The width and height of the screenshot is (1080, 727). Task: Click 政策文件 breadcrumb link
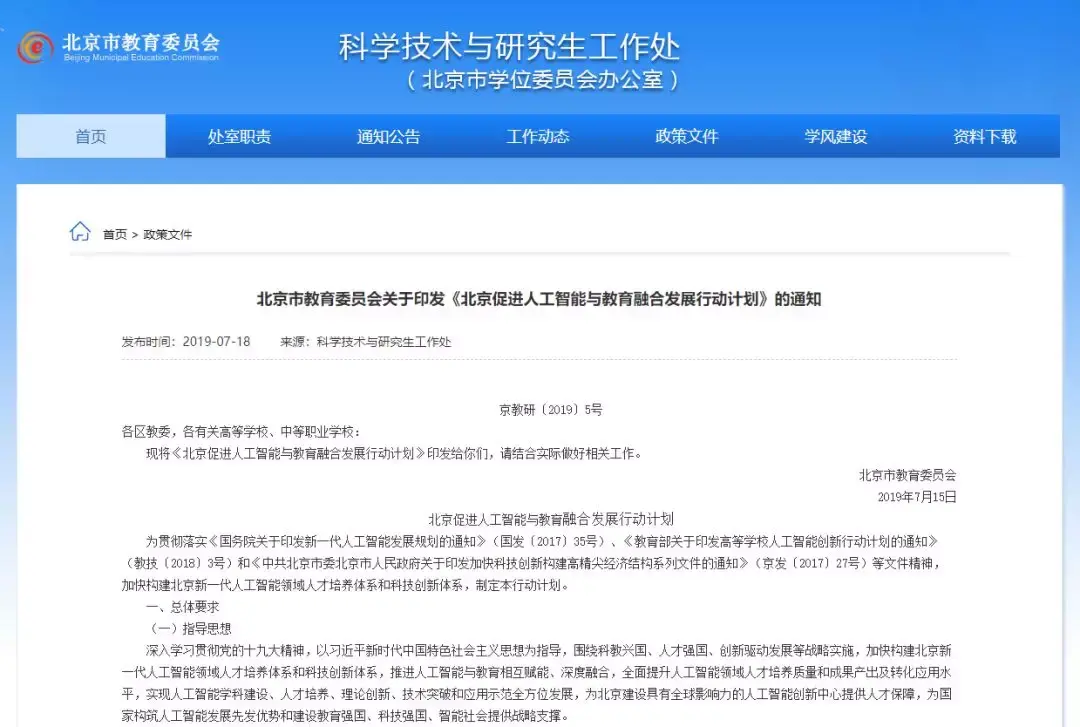pyautogui.click(x=167, y=235)
